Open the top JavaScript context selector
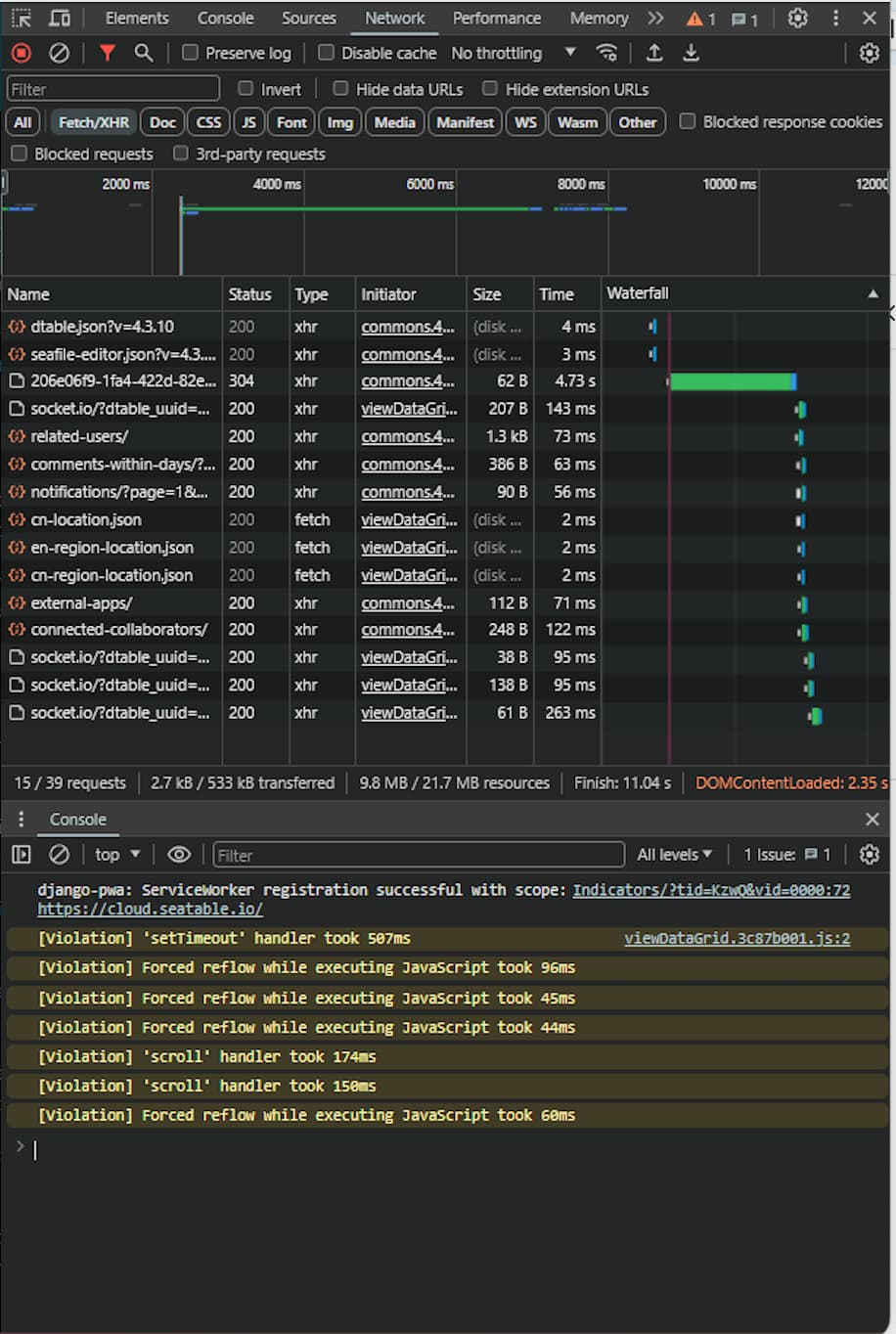Viewport: 896px width, 1334px height. (x=117, y=855)
